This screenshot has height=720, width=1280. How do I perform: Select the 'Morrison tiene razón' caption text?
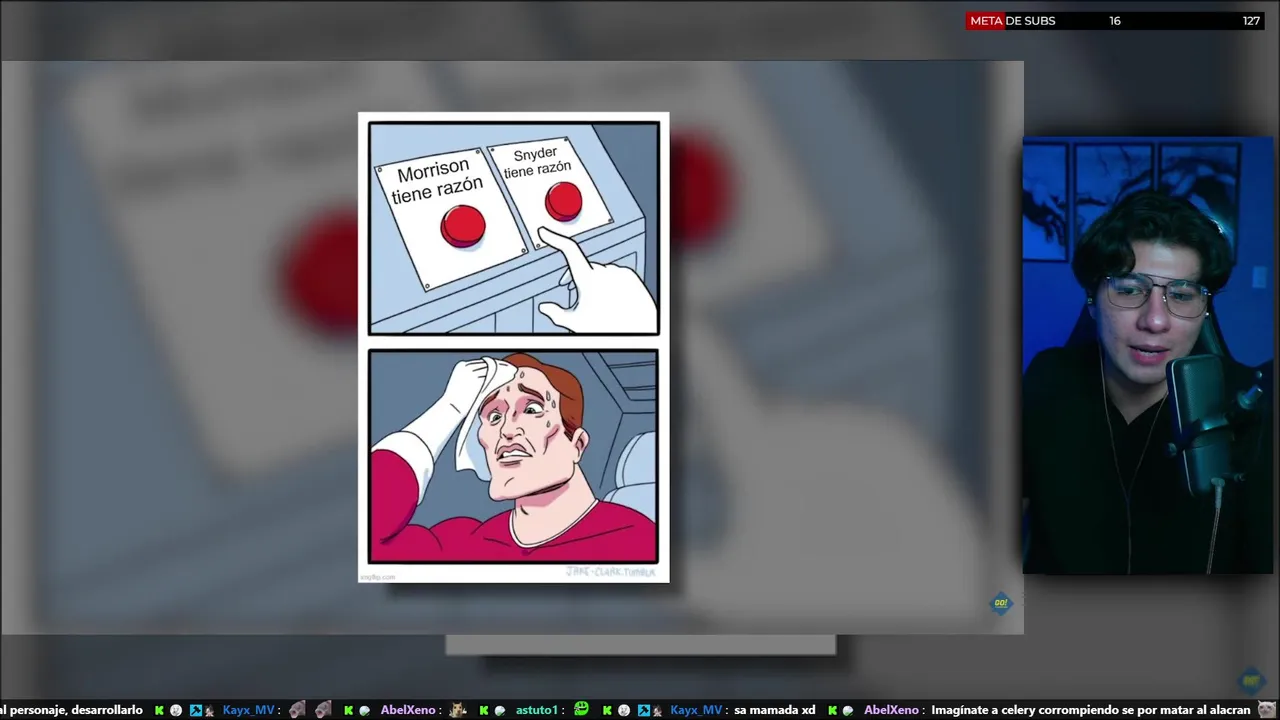437,181
